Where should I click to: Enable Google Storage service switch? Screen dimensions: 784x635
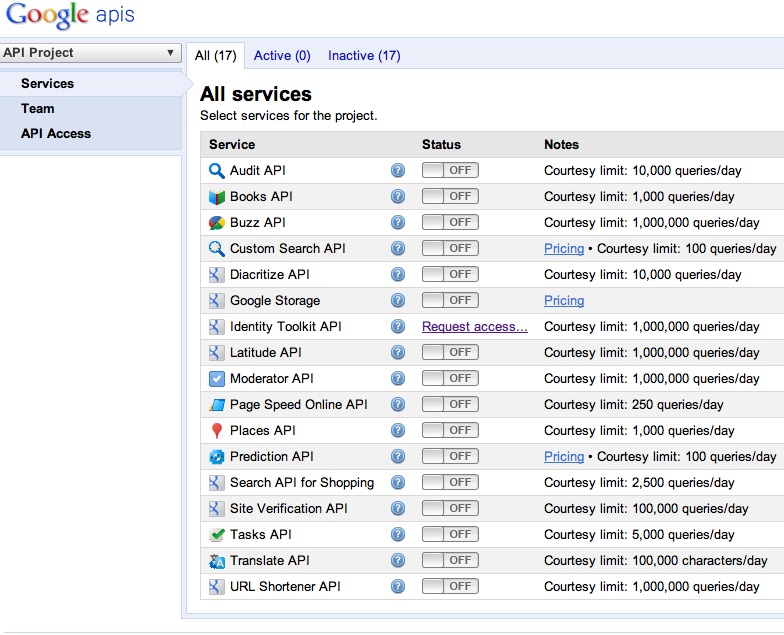tap(450, 300)
